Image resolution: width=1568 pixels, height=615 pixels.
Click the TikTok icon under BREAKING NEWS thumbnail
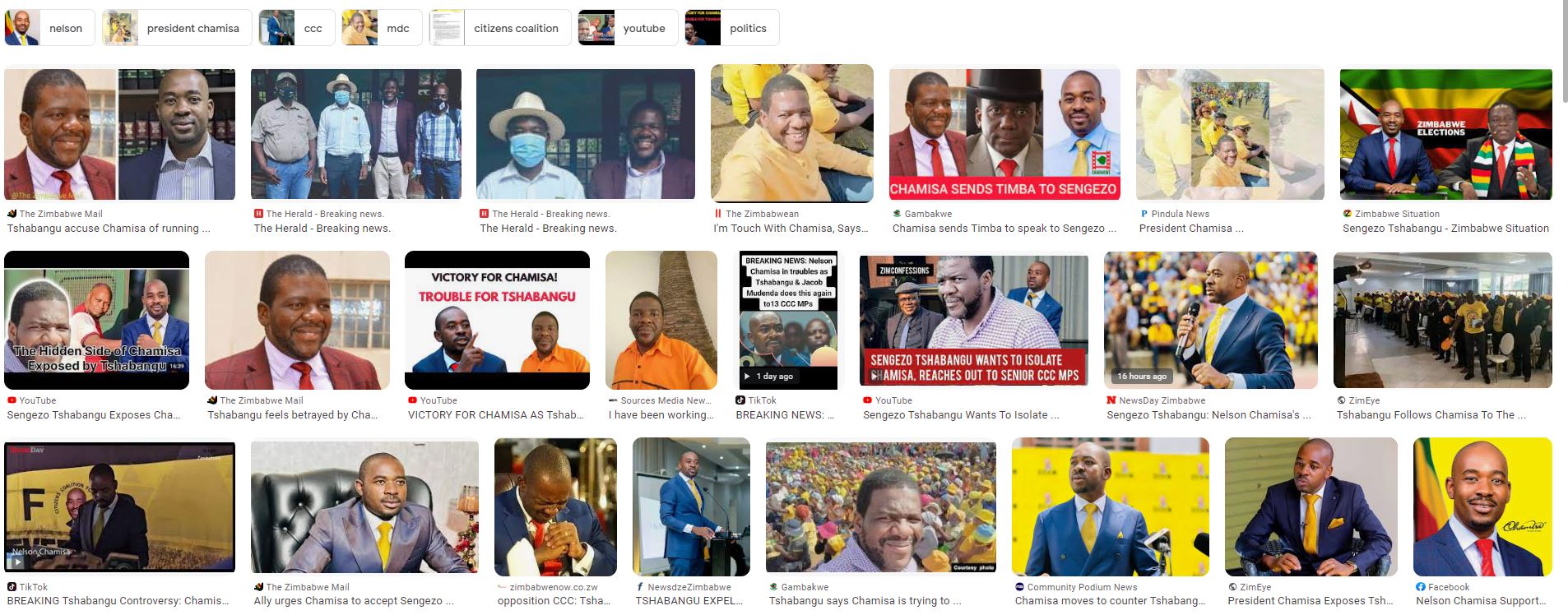point(740,400)
